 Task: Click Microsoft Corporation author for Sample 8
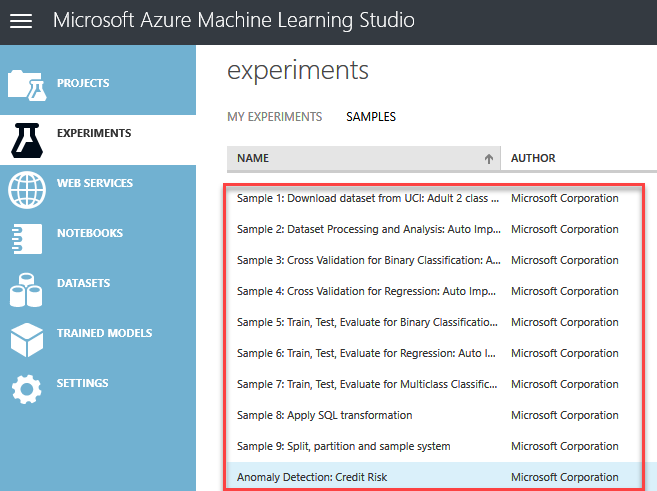click(564, 415)
